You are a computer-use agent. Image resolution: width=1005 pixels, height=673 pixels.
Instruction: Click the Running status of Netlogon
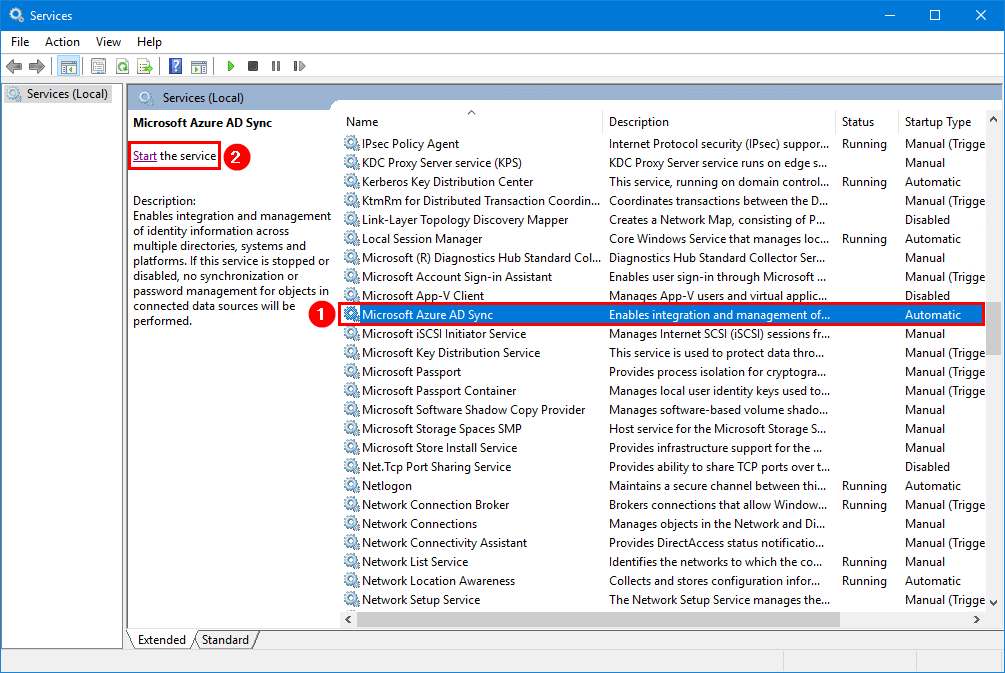pos(864,486)
